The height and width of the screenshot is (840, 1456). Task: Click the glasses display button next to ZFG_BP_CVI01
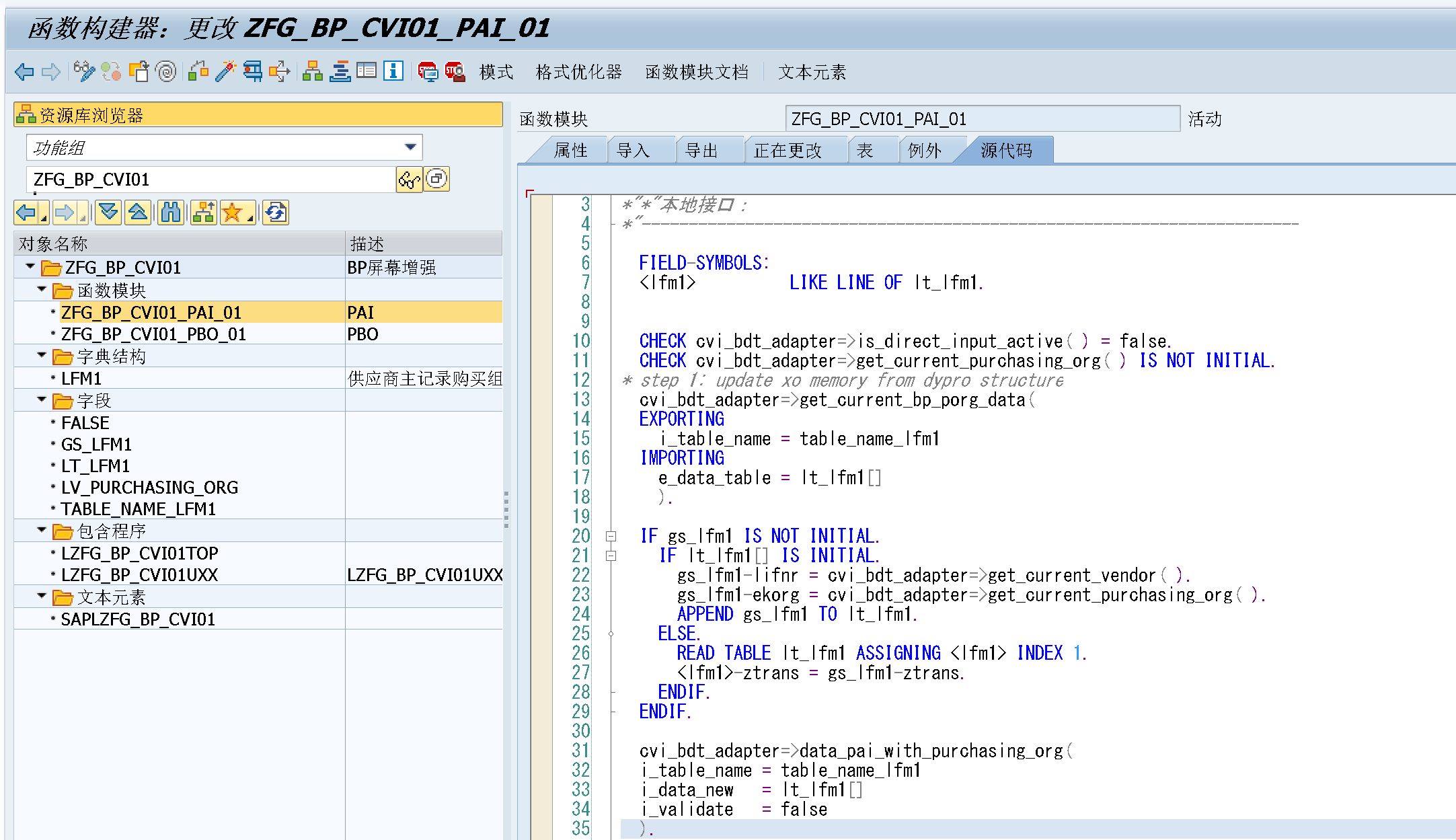pyautogui.click(x=409, y=180)
